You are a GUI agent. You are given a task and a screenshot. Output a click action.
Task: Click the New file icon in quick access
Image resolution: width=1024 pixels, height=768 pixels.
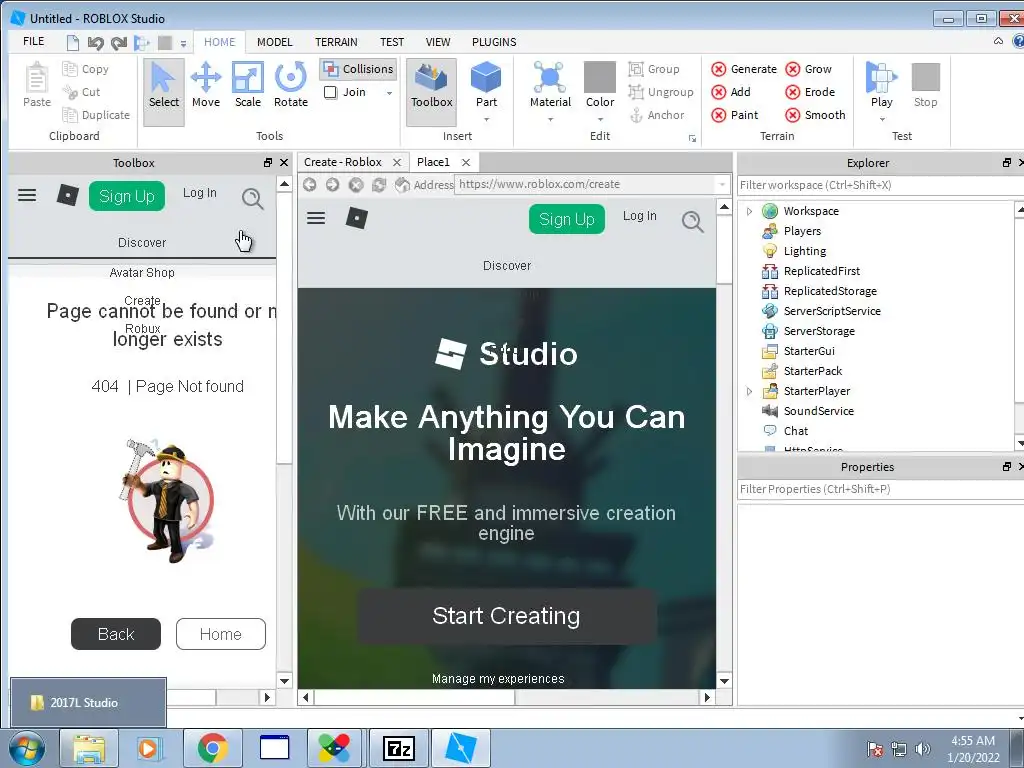coord(73,43)
